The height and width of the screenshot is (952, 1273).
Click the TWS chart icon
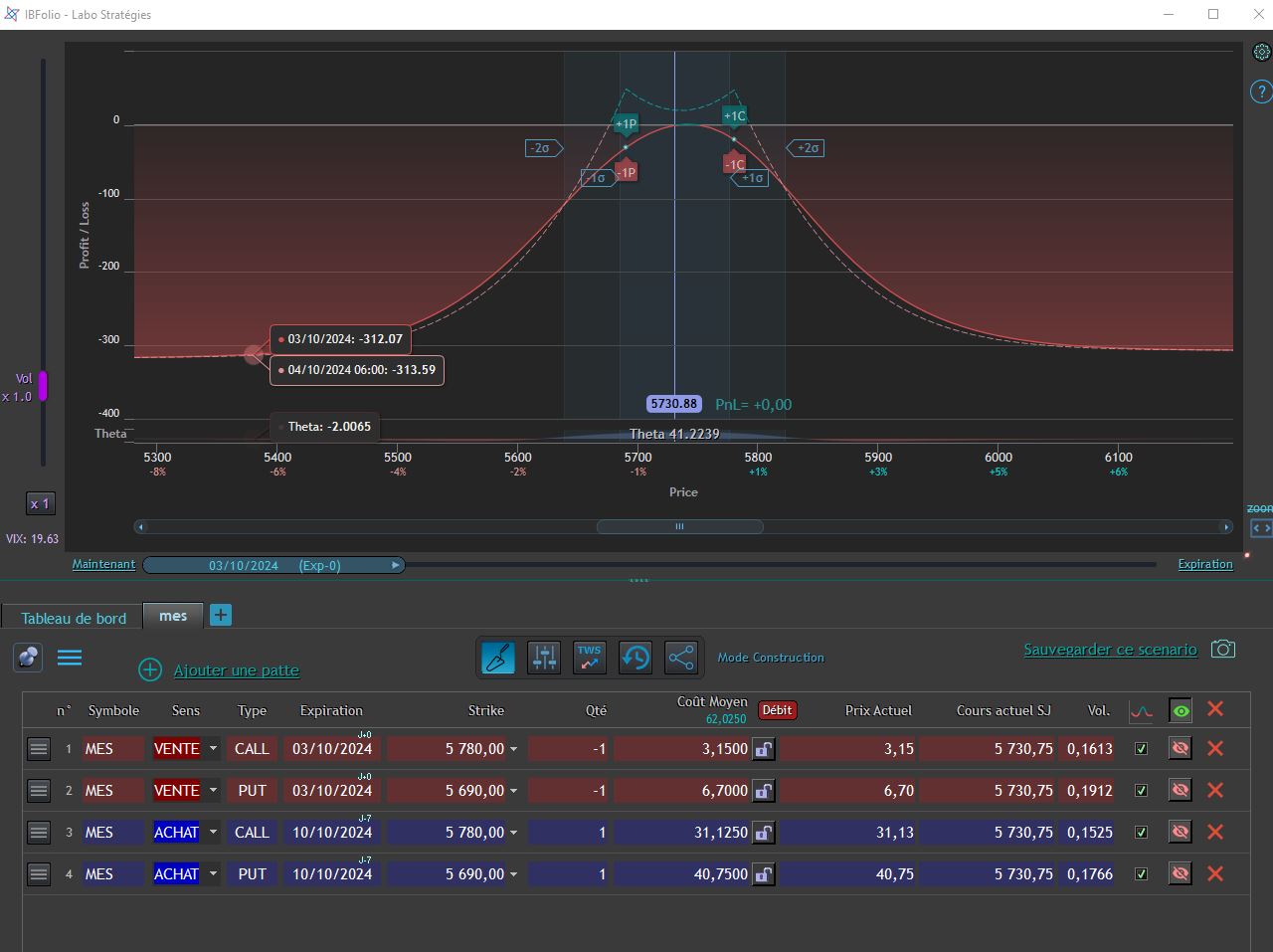tap(590, 658)
